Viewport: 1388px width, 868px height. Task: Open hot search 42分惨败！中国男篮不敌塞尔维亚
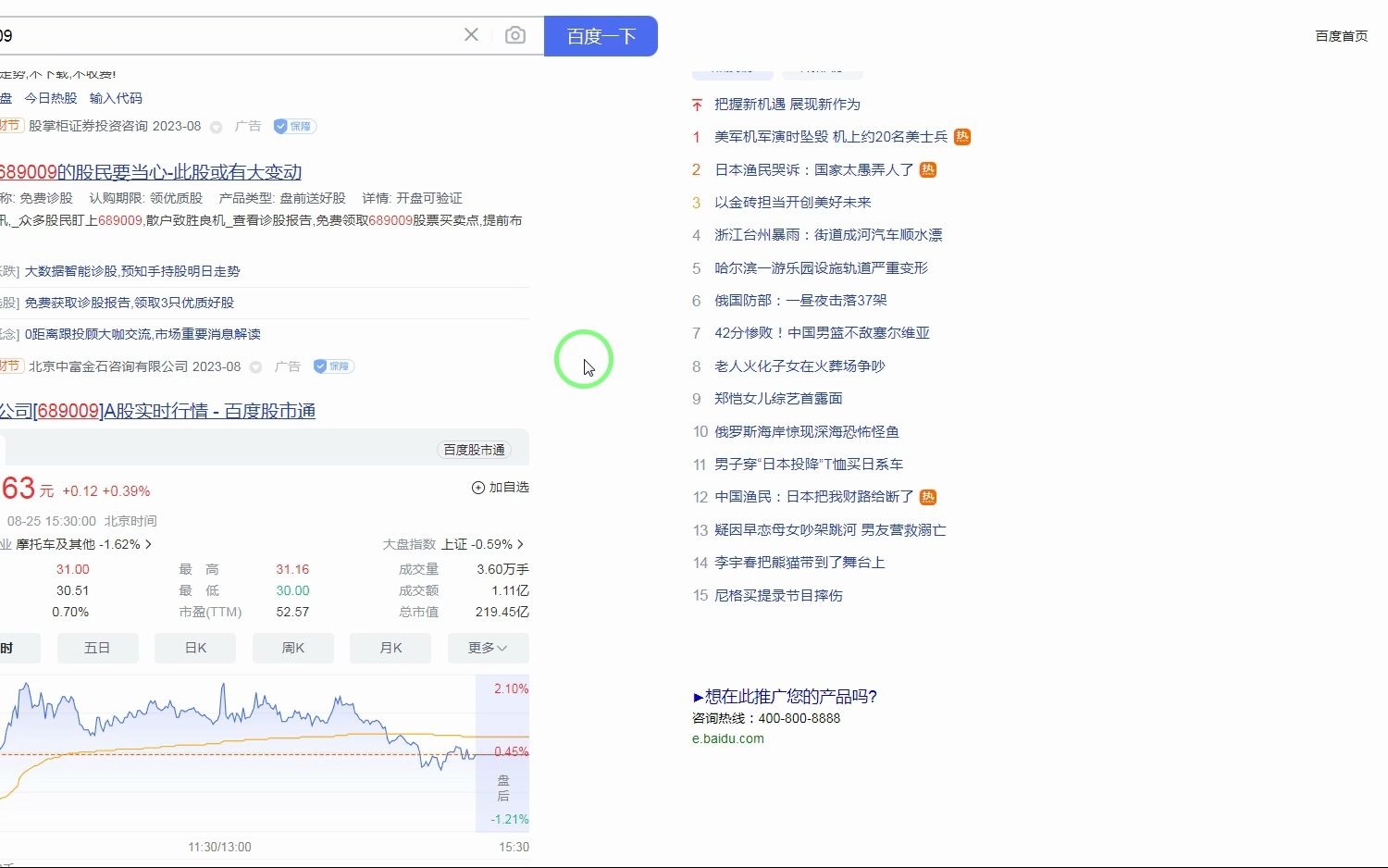point(822,333)
